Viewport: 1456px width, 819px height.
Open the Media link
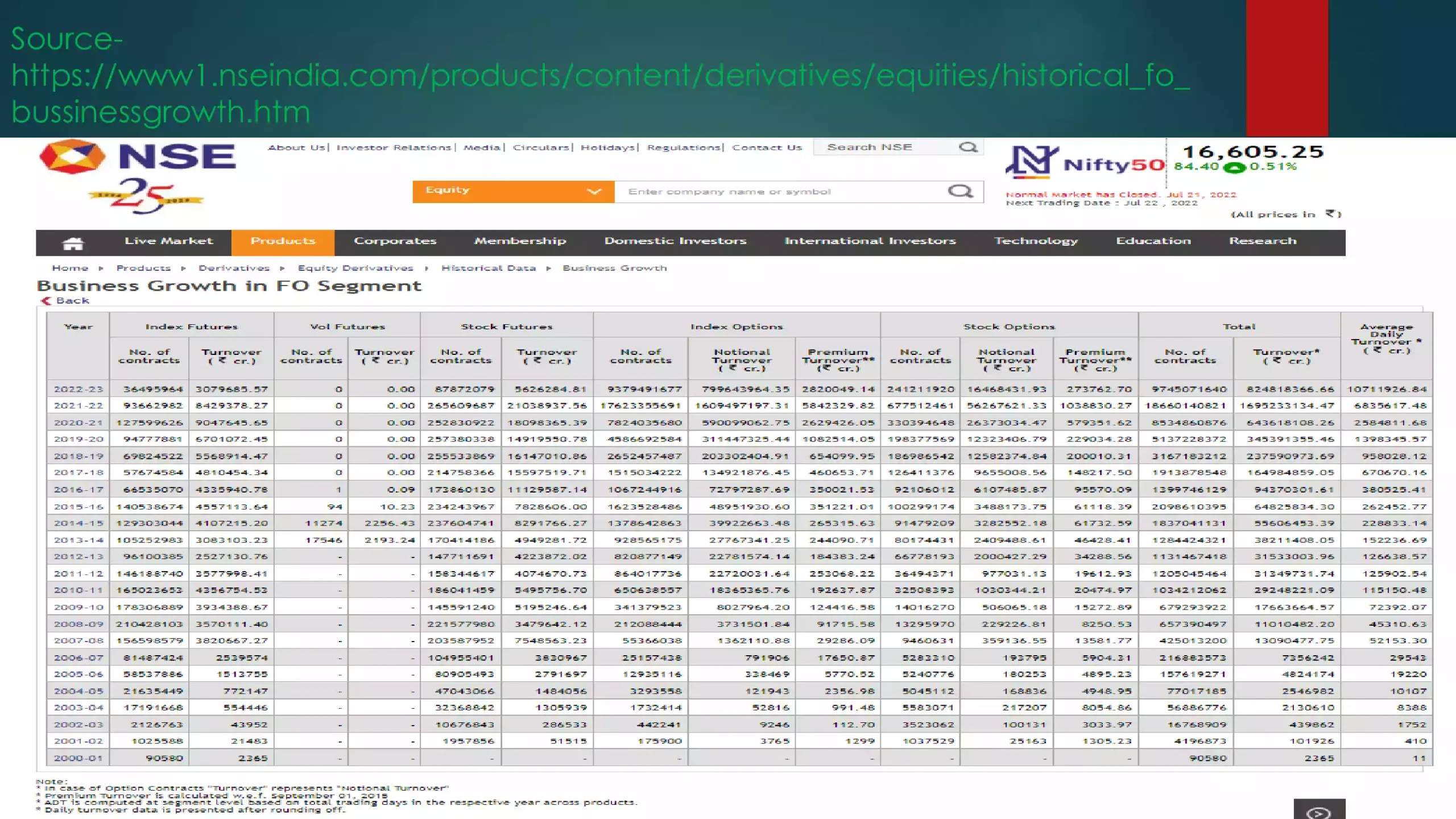(482, 147)
